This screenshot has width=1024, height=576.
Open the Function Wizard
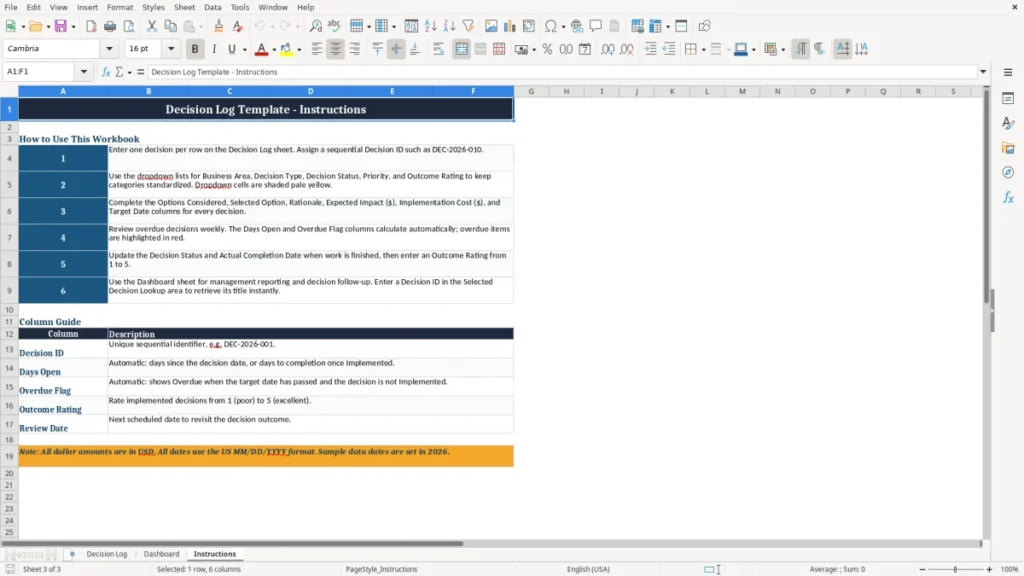(x=106, y=72)
